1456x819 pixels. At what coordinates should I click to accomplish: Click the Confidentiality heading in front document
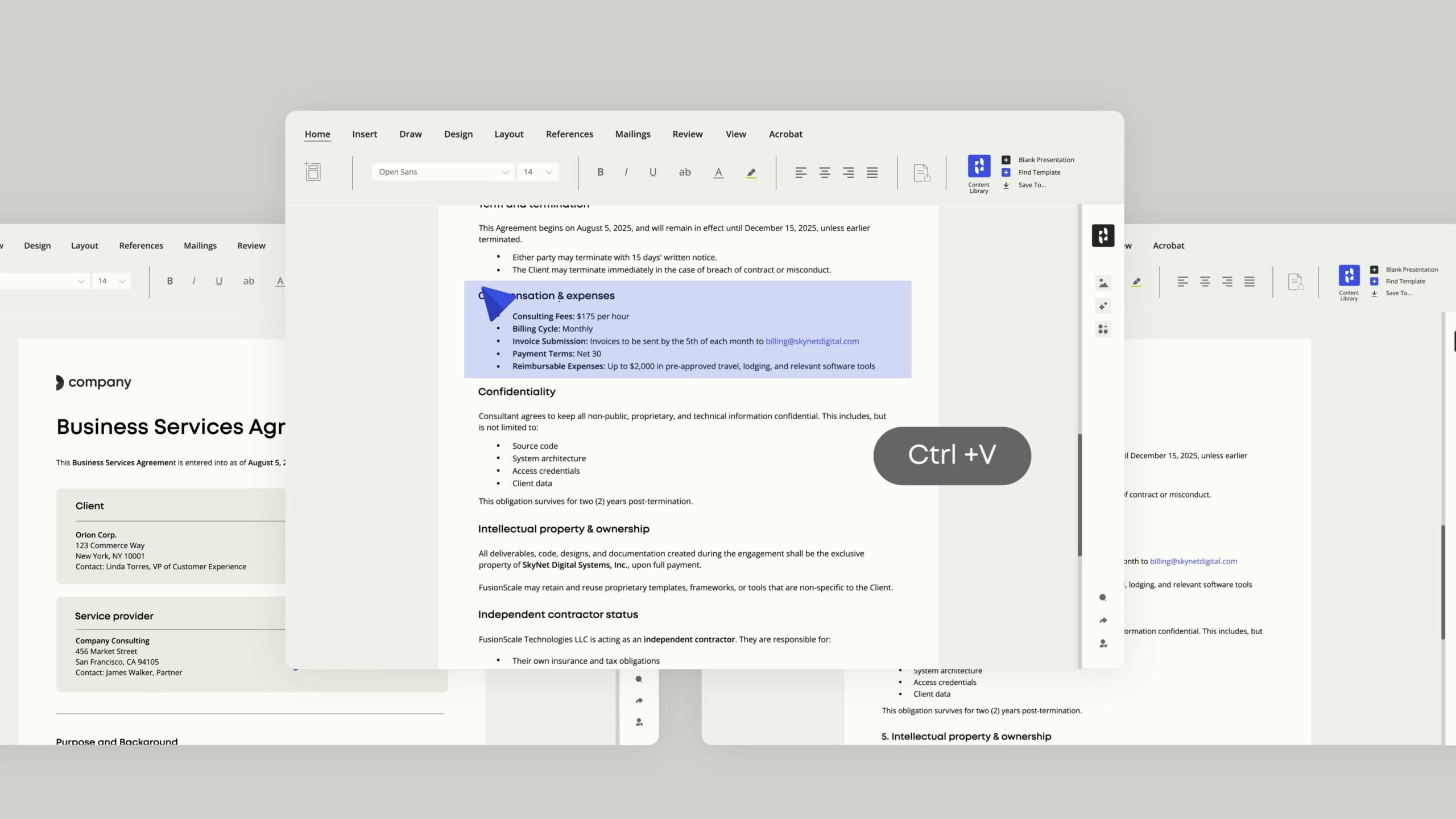(x=516, y=392)
